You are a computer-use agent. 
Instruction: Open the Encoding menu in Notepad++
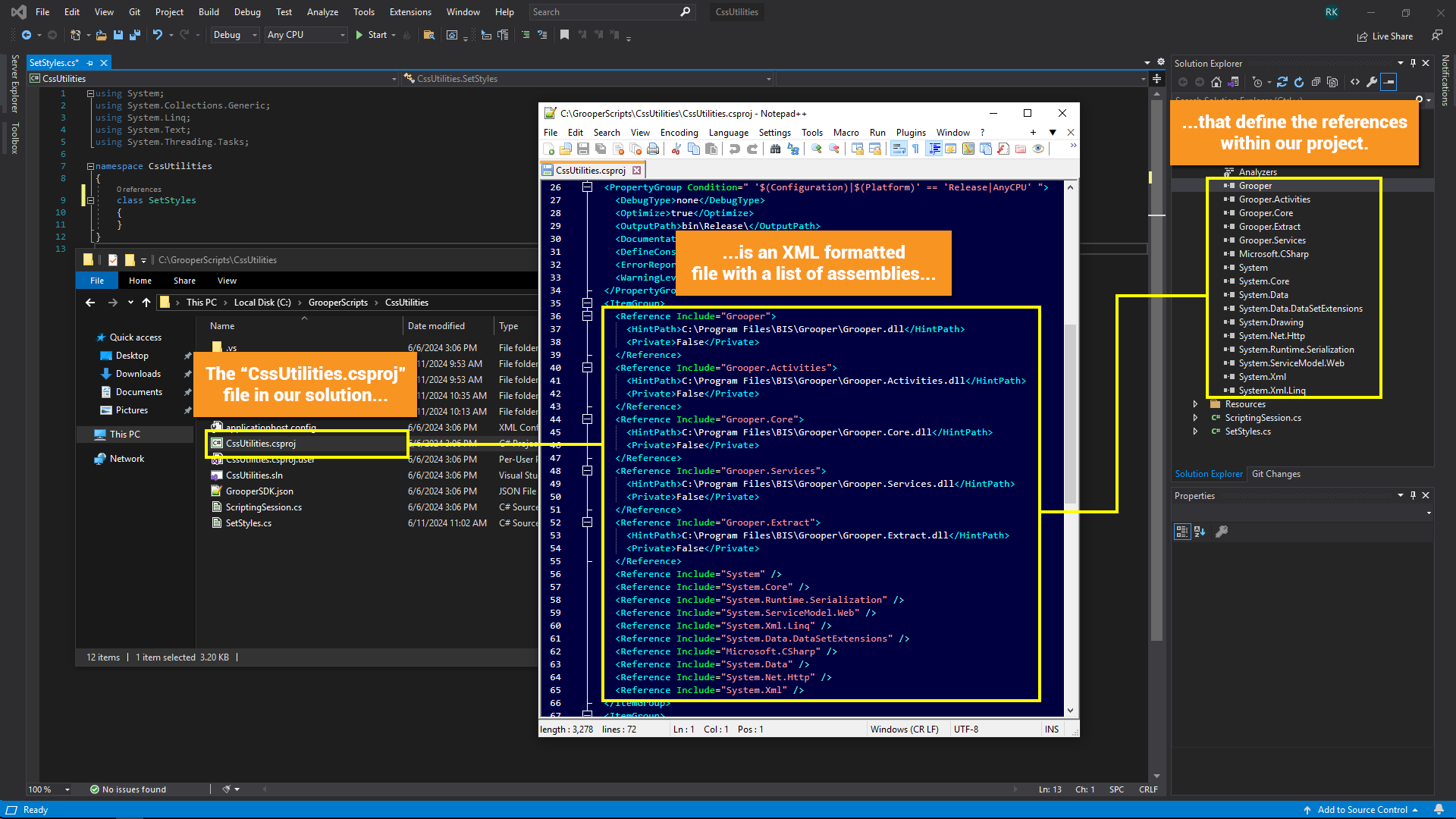[x=679, y=132]
